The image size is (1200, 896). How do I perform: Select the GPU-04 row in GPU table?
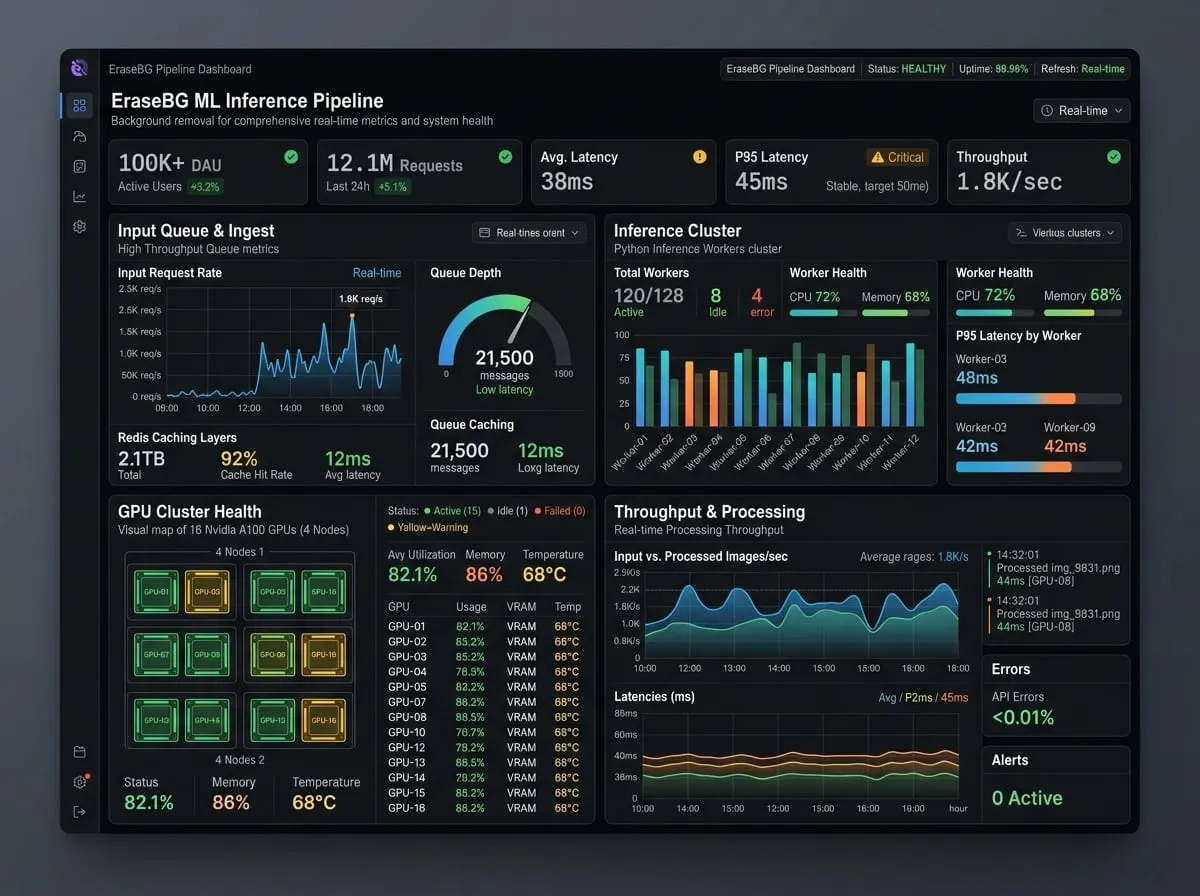[484, 672]
